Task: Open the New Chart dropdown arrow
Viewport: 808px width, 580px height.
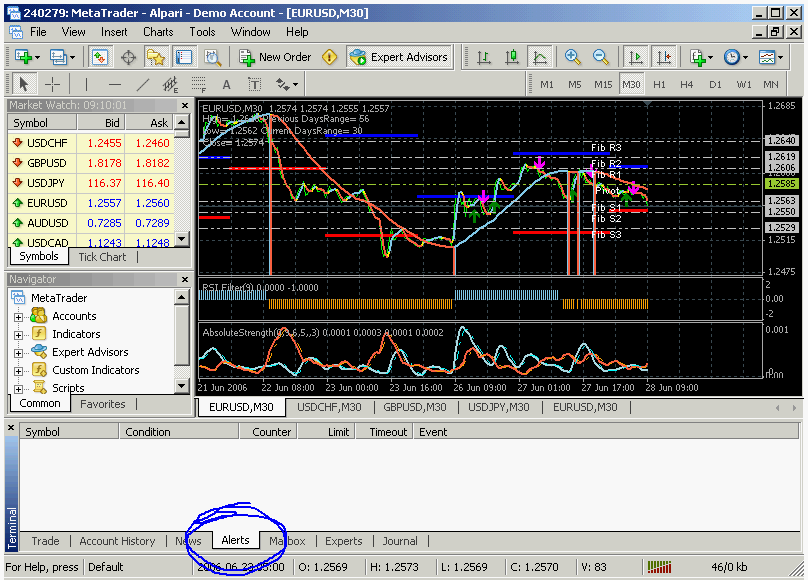Action: (x=37, y=57)
